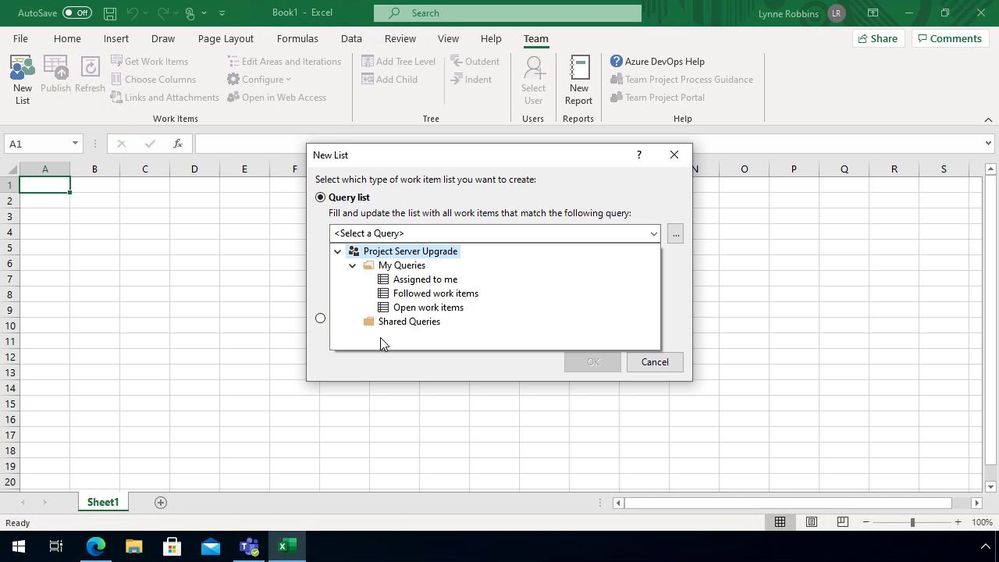Viewport: 999px width, 562px height.
Task: Switch to the Insert tab
Action: 116,38
